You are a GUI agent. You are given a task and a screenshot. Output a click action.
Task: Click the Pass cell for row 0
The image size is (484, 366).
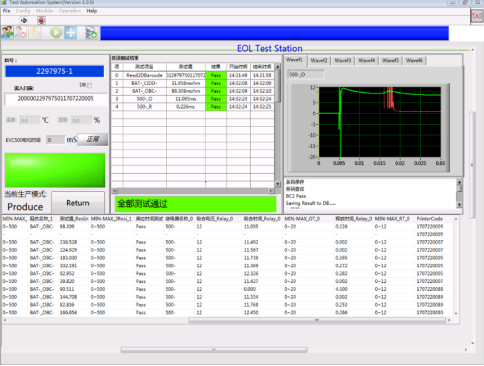point(216,75)
